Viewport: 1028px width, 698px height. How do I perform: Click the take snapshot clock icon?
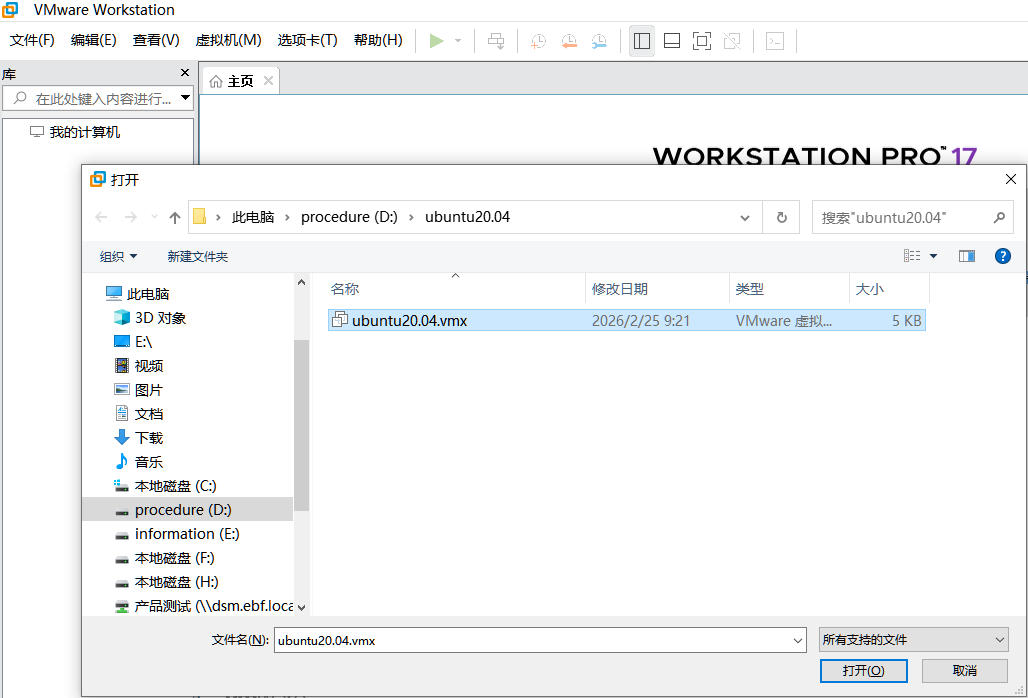(538, 41)
